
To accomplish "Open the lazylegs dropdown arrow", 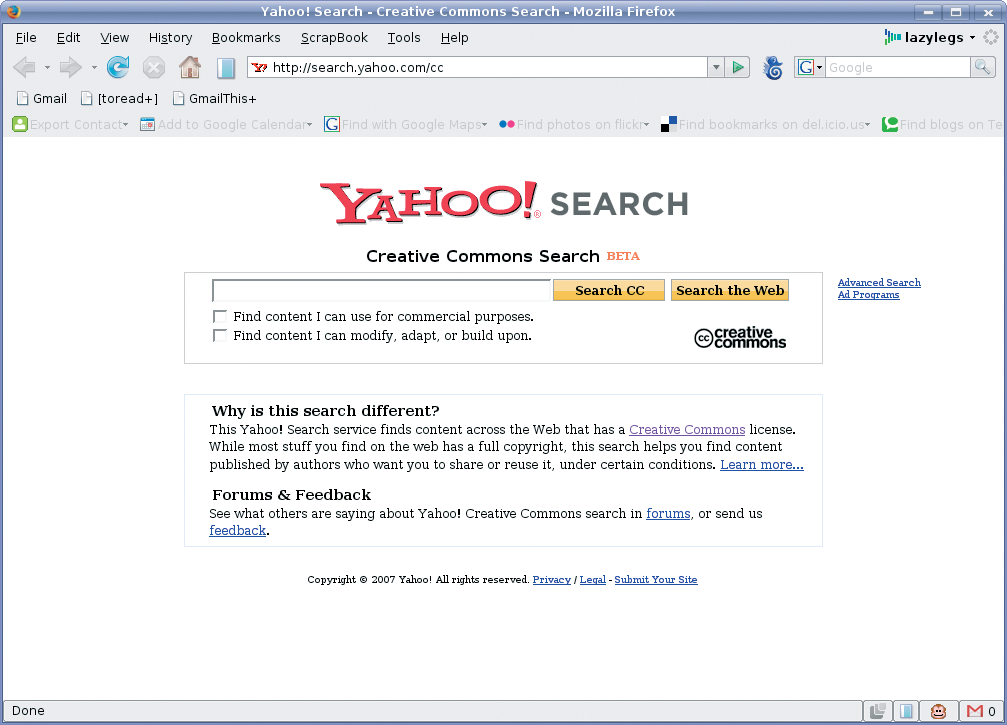I will 972,37.
